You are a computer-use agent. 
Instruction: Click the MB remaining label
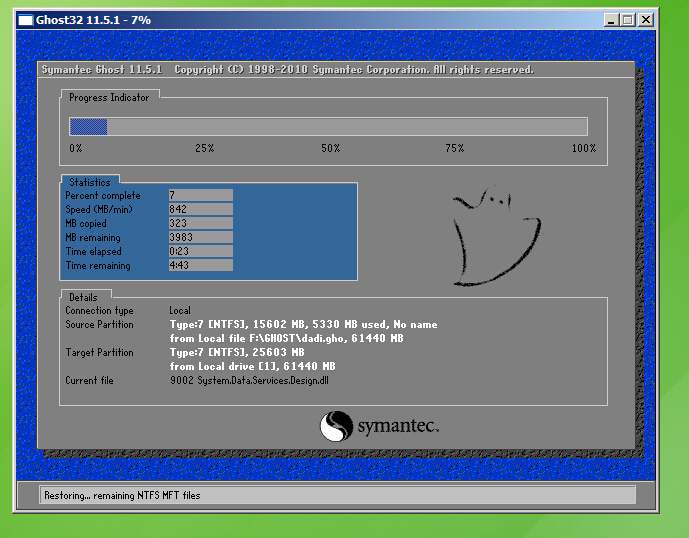93,237
